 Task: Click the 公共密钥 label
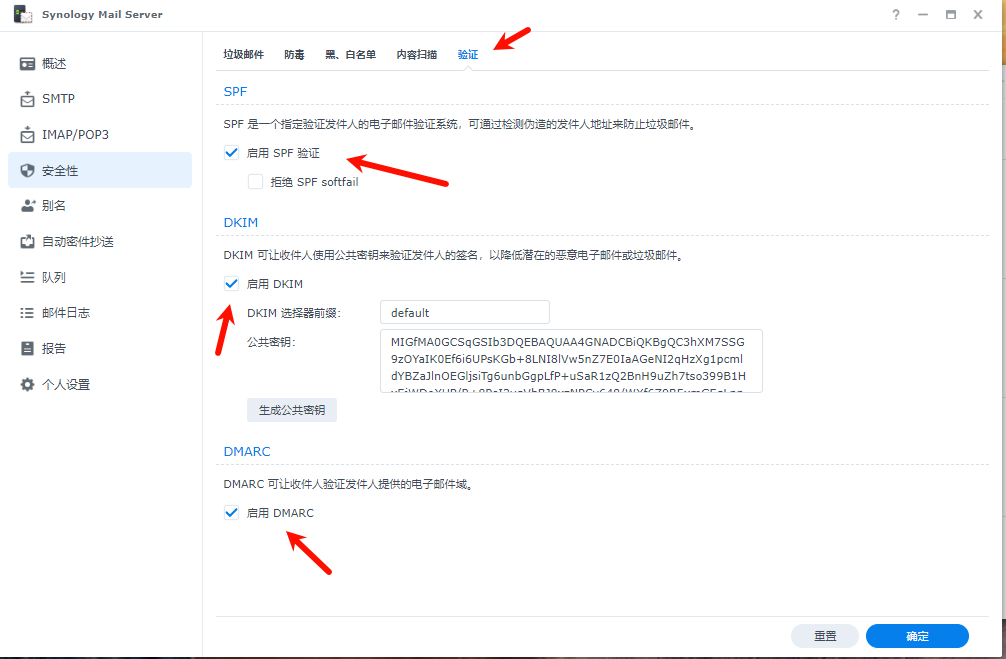pos(271,343)
